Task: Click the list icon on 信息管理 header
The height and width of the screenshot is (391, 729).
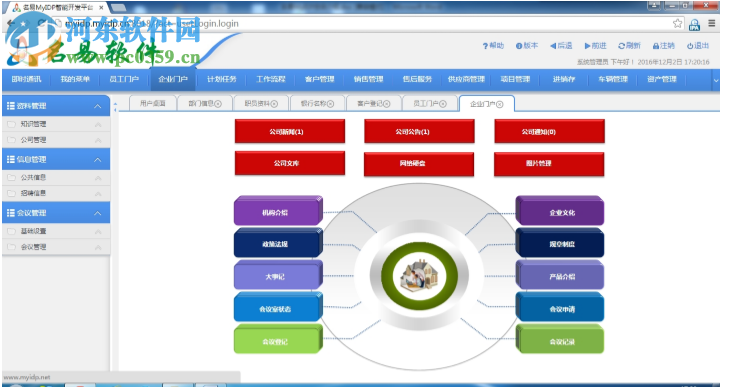Action: point(11,159)
